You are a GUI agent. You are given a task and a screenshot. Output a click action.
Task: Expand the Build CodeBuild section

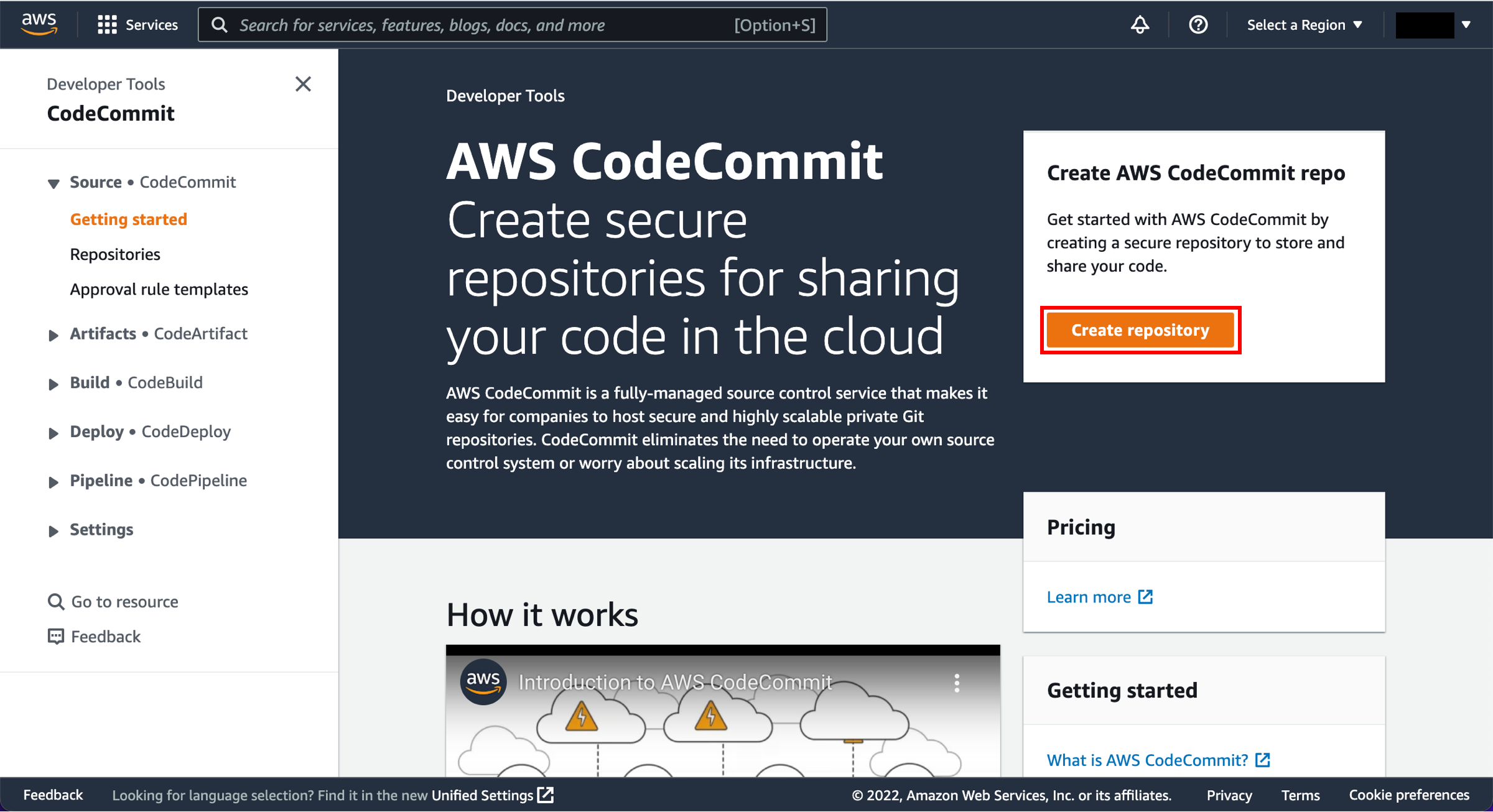(x=53, y=384)
